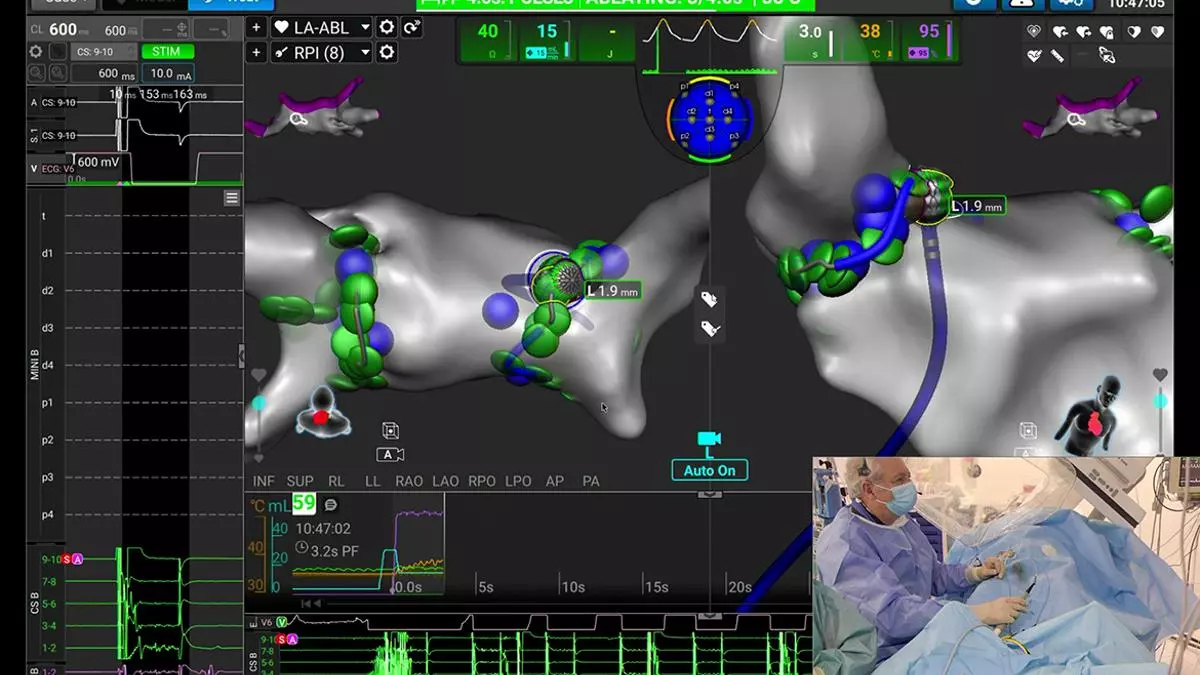Select the AP view preset
The width and height of the screenshot is (1200, 675).
pyautogui.click(x=554, y=481)
